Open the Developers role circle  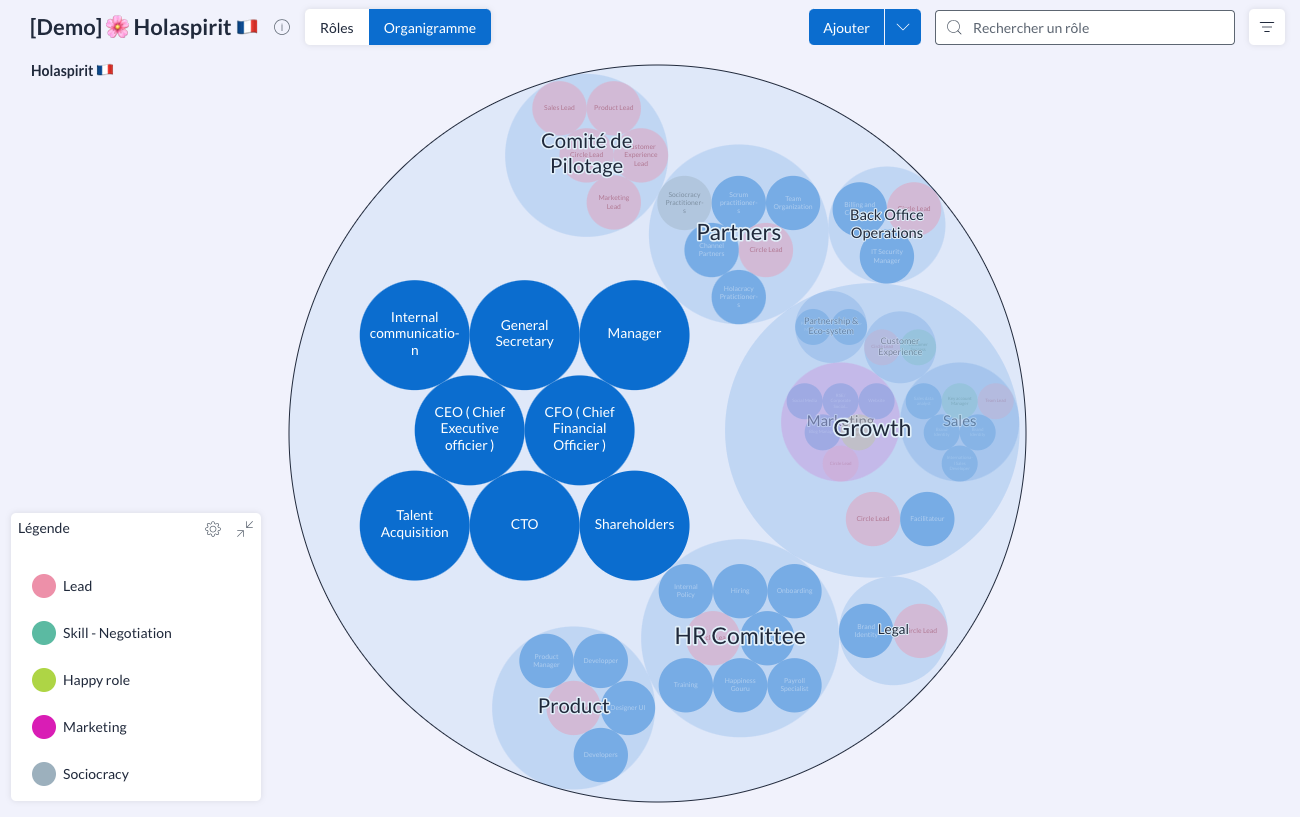(601, 755)
